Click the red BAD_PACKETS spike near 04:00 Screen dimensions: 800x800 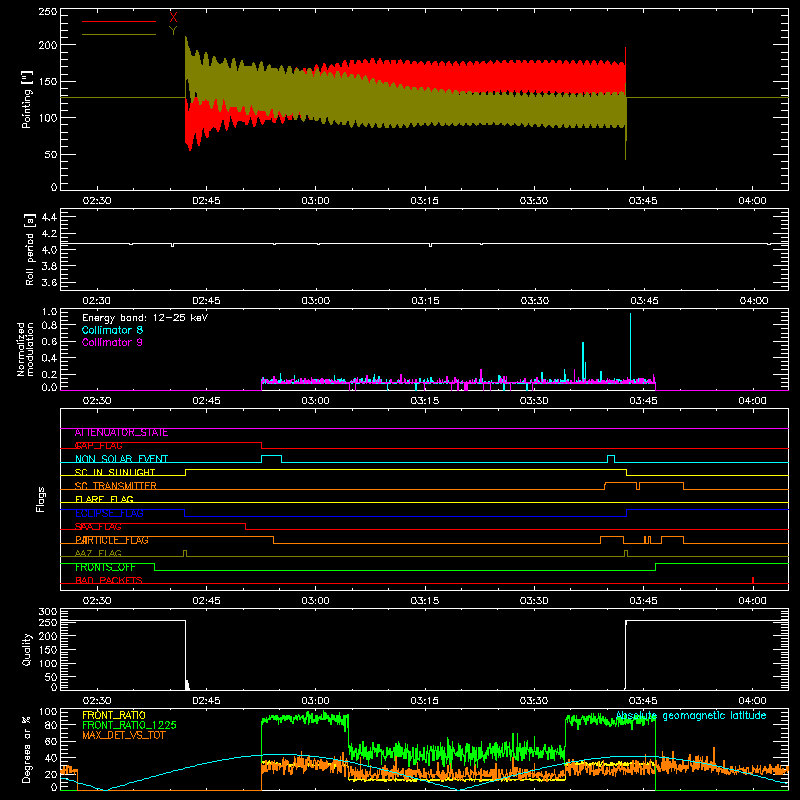[x=753, y=580]
